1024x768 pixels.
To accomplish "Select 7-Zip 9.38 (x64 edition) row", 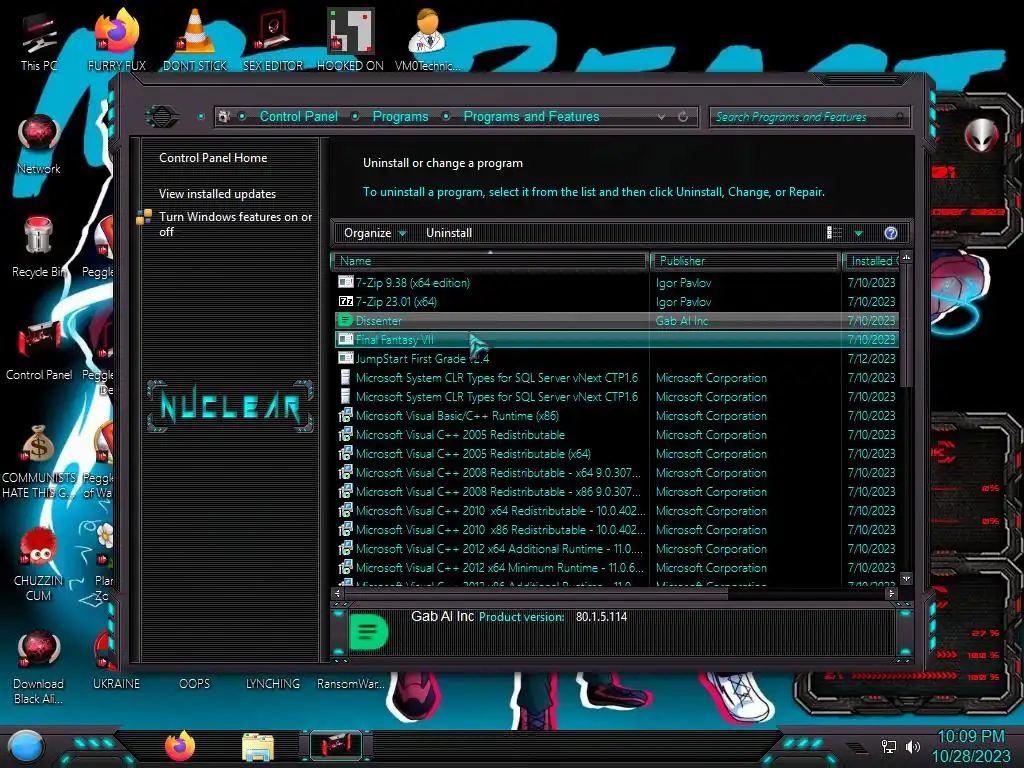I will tap(617, 283).
